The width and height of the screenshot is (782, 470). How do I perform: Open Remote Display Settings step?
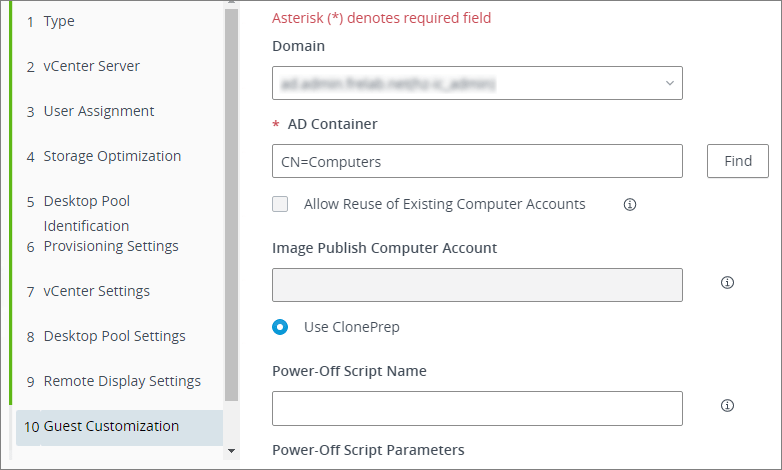click(121, 381)
